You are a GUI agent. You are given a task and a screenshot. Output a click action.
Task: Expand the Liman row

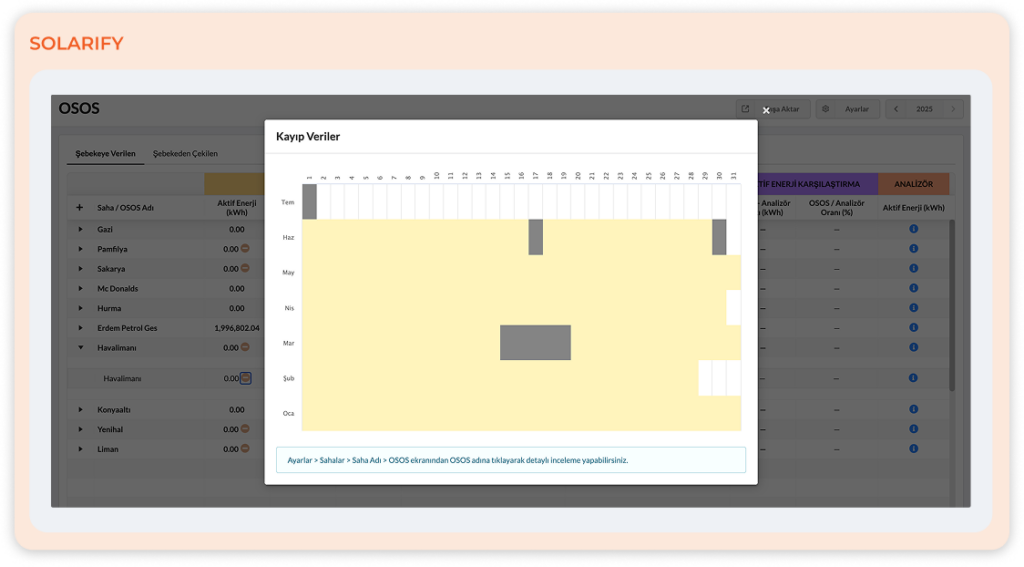pyautogui.click(x=80, y=449)
